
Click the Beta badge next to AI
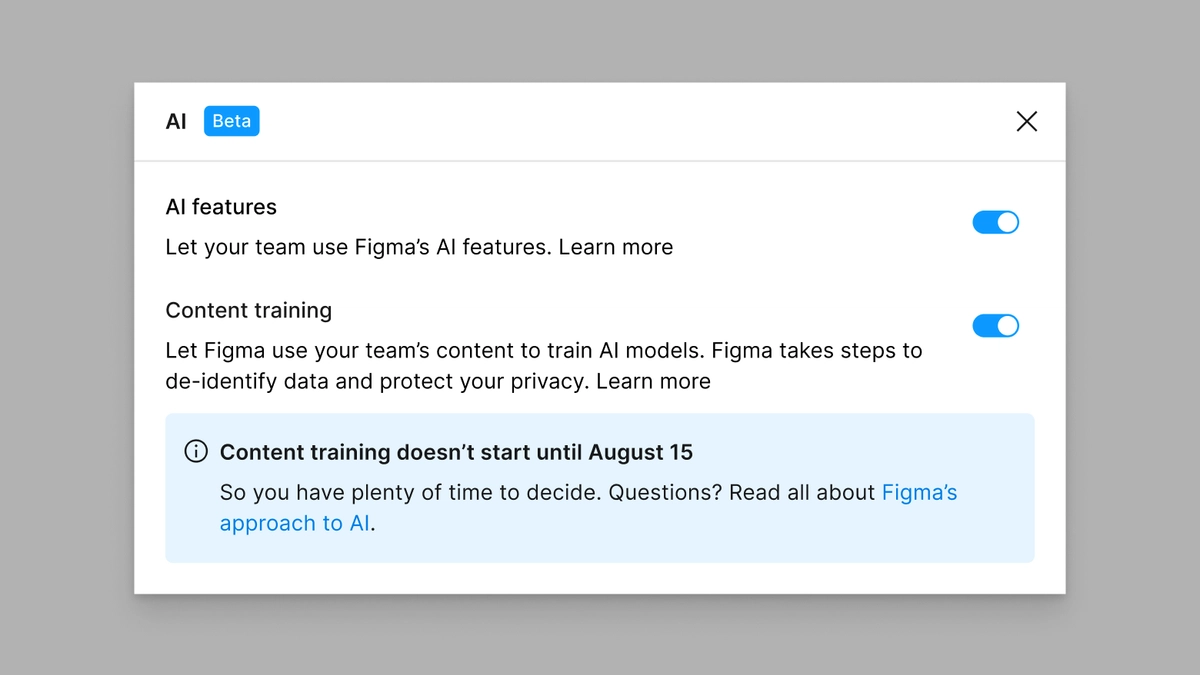231,120
